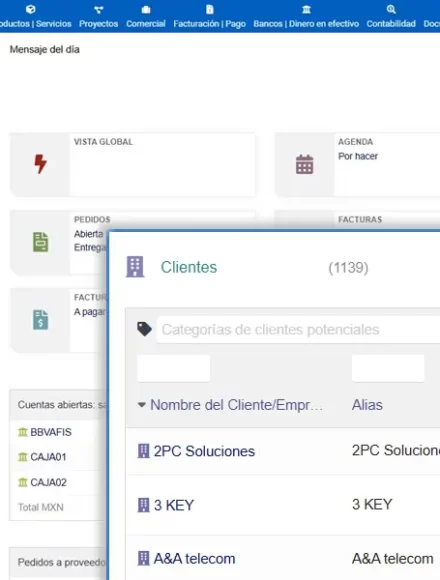Click the Abierta pedidos link

point(88,234)
